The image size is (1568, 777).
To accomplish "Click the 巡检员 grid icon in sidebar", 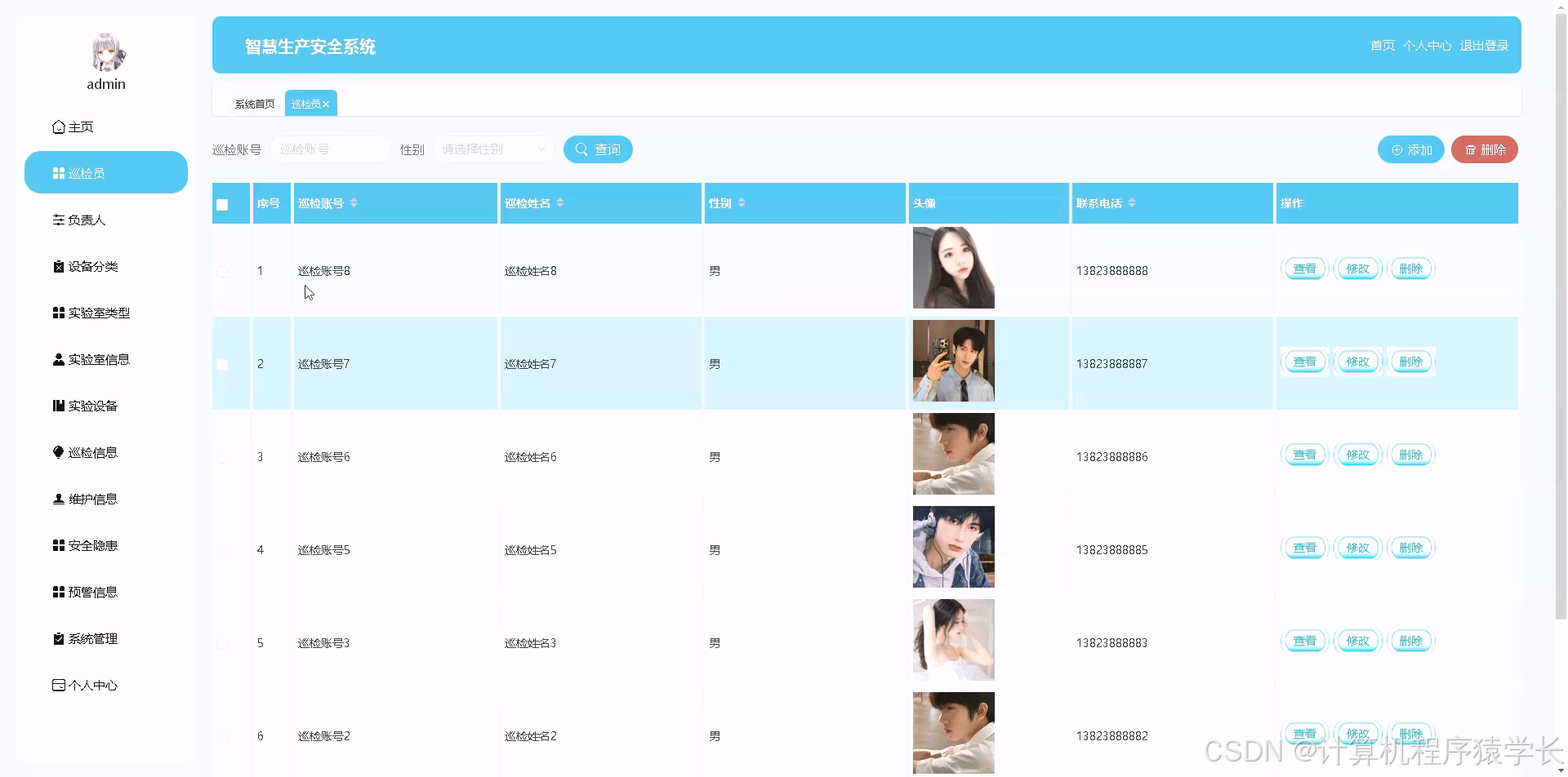I will tap(58, 173).
